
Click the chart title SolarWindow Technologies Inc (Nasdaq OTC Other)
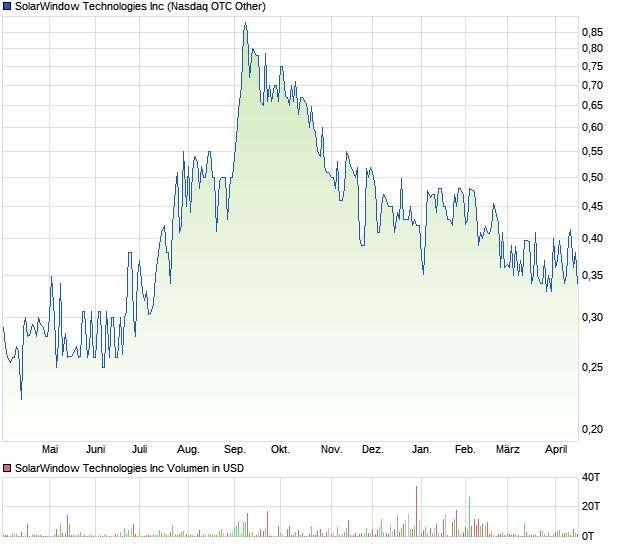click(140, 7)
